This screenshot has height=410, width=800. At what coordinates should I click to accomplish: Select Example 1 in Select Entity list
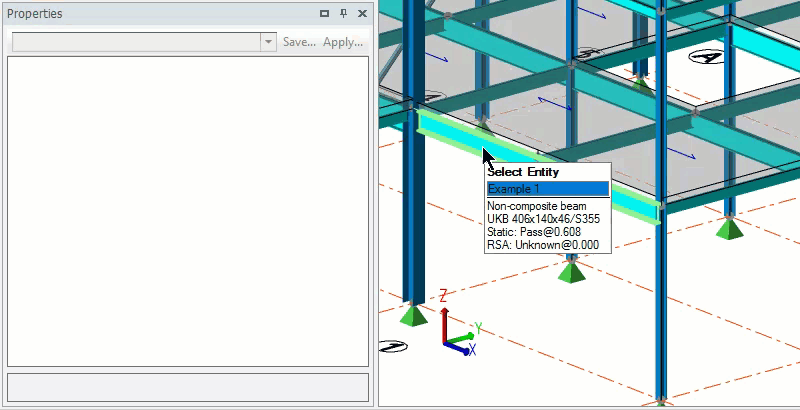(x=547, y=189)
